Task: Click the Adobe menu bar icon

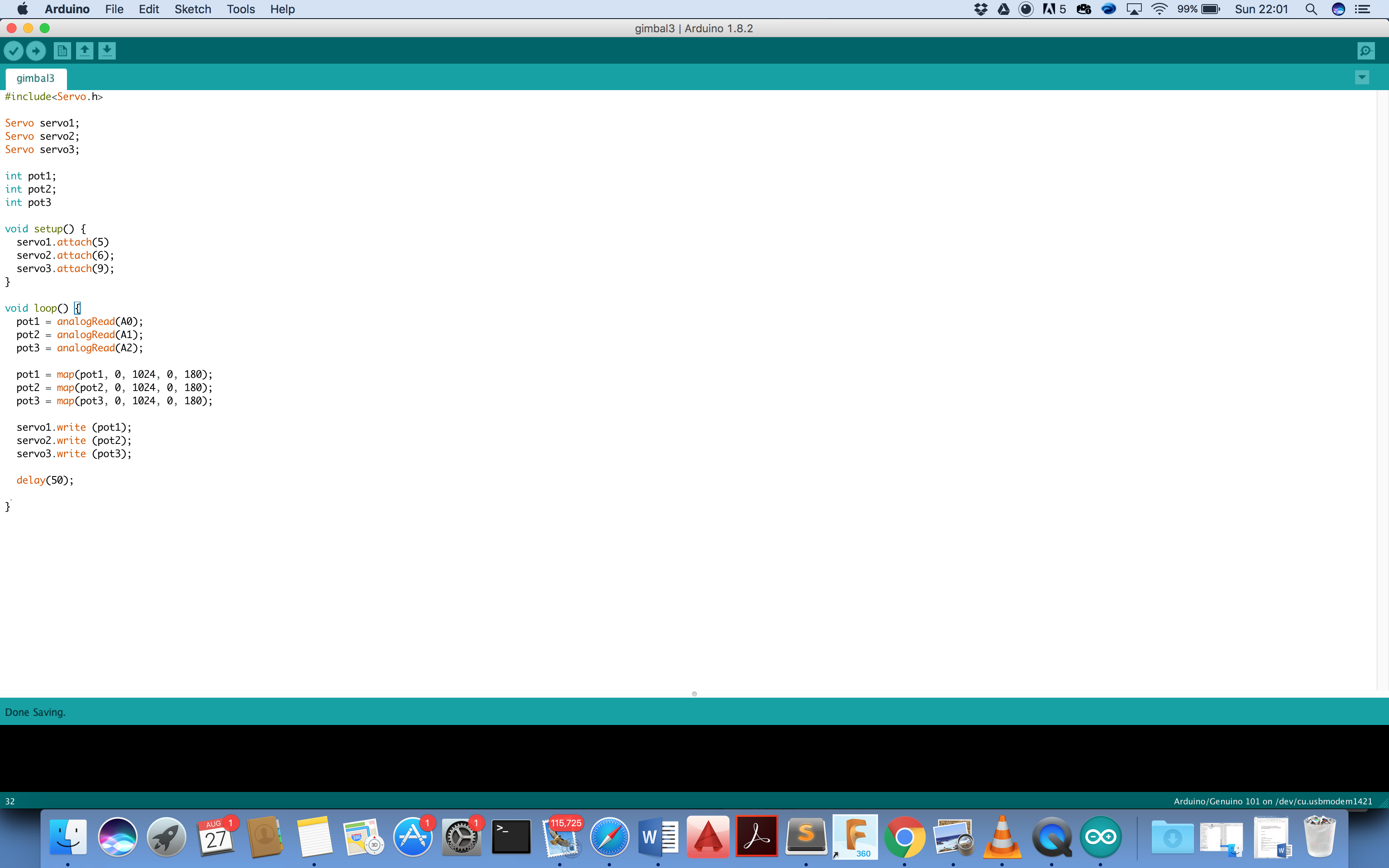Action: (x=1055, y=9)
